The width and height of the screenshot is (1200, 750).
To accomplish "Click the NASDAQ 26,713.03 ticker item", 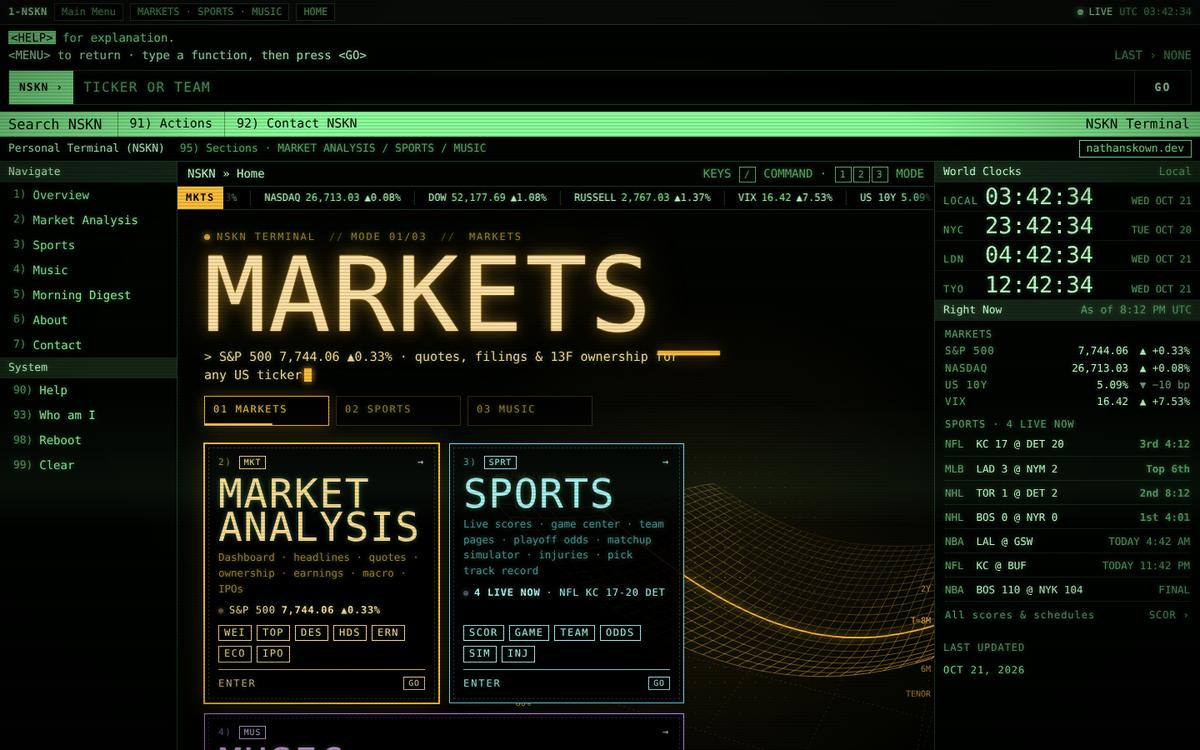I will coord(332,198).
